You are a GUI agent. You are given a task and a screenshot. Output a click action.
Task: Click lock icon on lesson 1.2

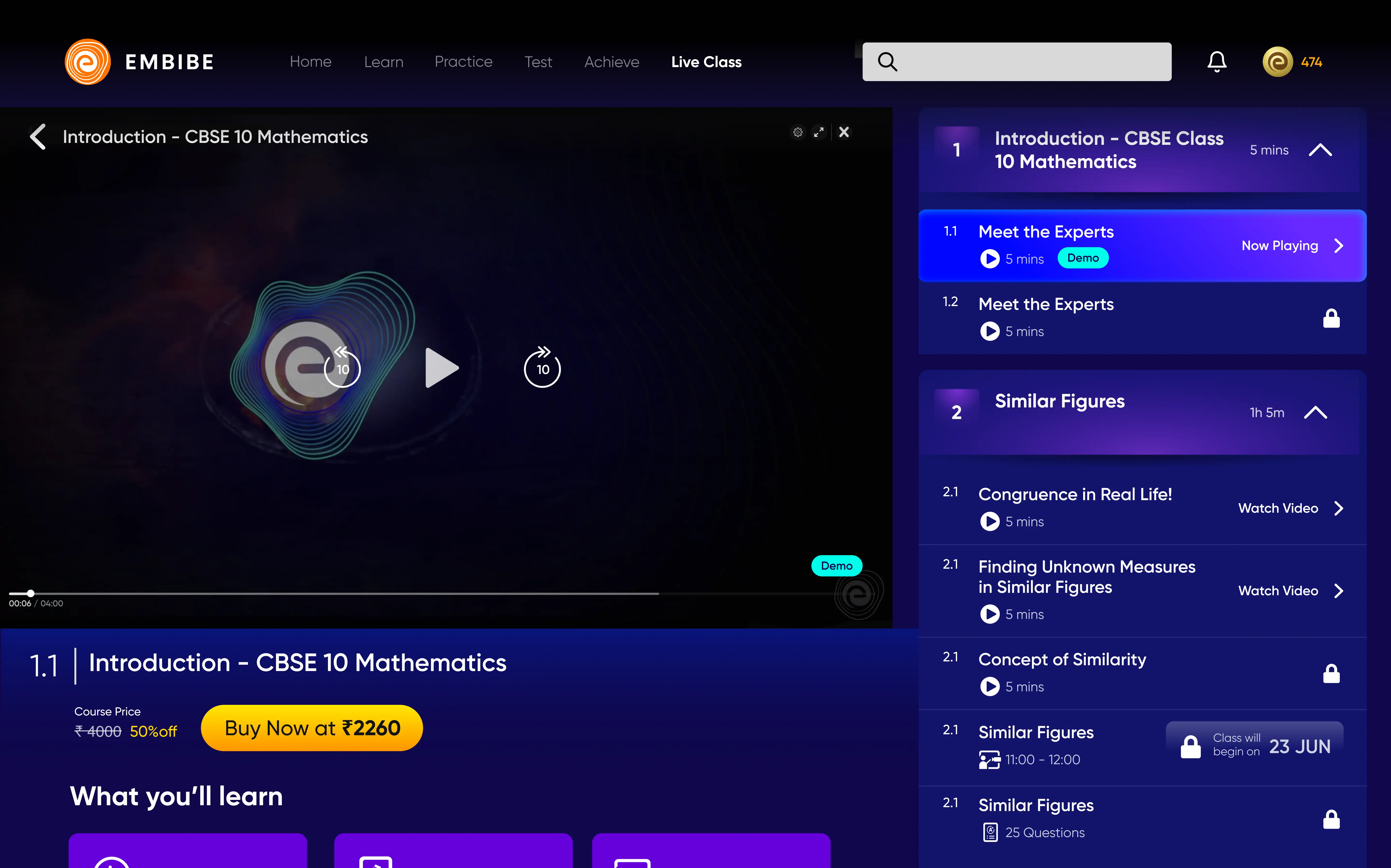point(1331,318)
